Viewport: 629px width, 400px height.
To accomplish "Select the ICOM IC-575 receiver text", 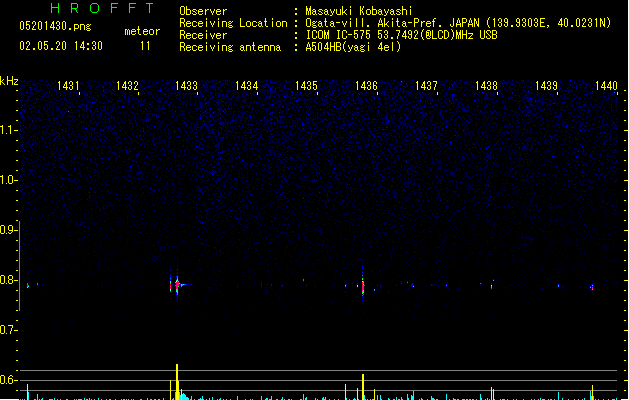I will point(402,35).
